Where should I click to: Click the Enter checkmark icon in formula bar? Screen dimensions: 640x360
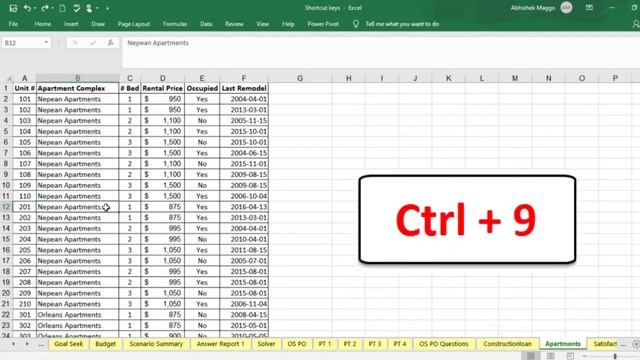93,43
